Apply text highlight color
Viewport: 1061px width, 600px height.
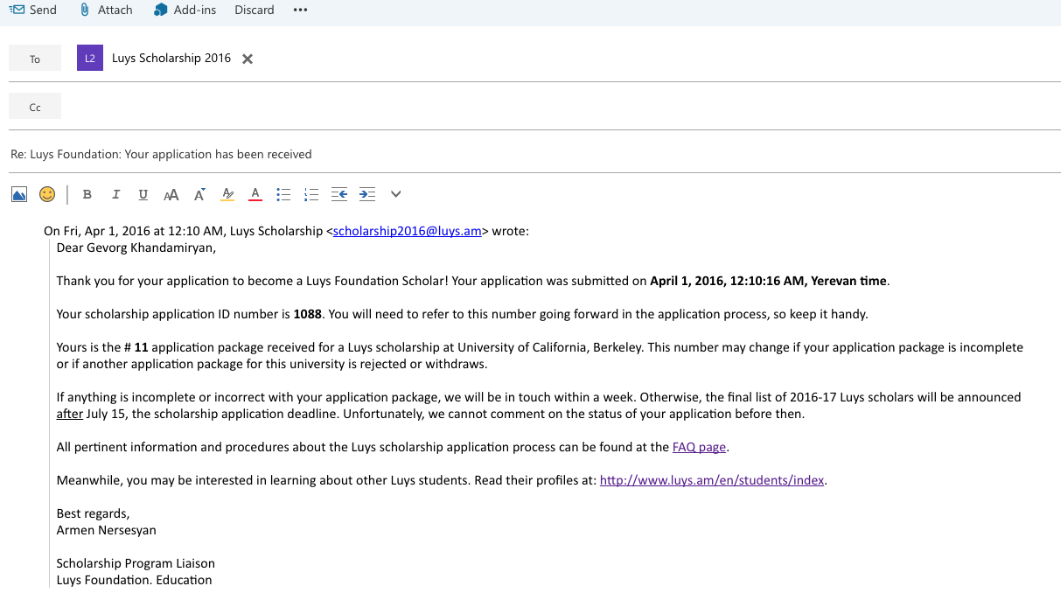tap(227, 195)
